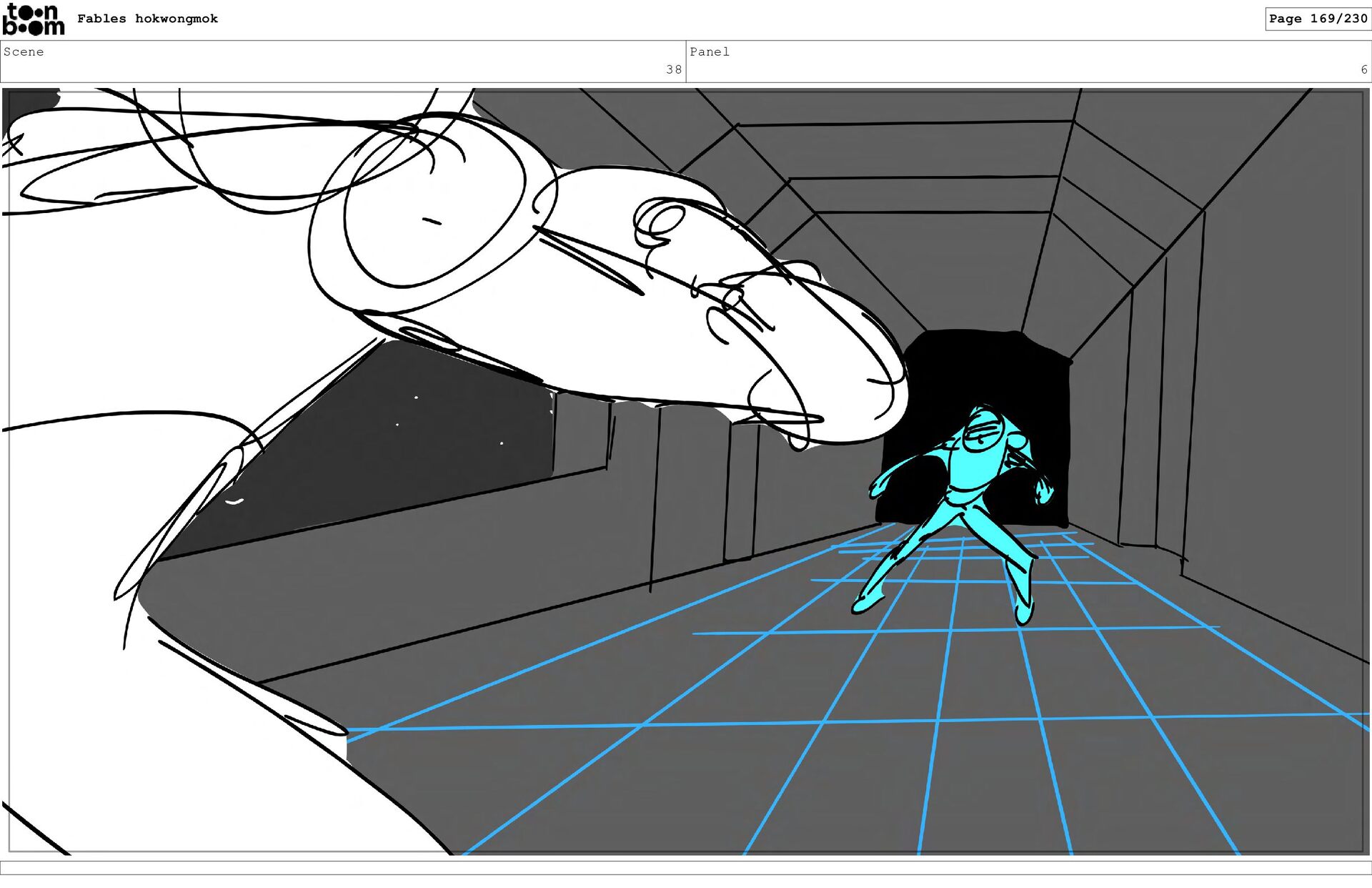This screenshot has width=1372, height=888.
Task: Select scene number 38 value
Action: [673, 69]
